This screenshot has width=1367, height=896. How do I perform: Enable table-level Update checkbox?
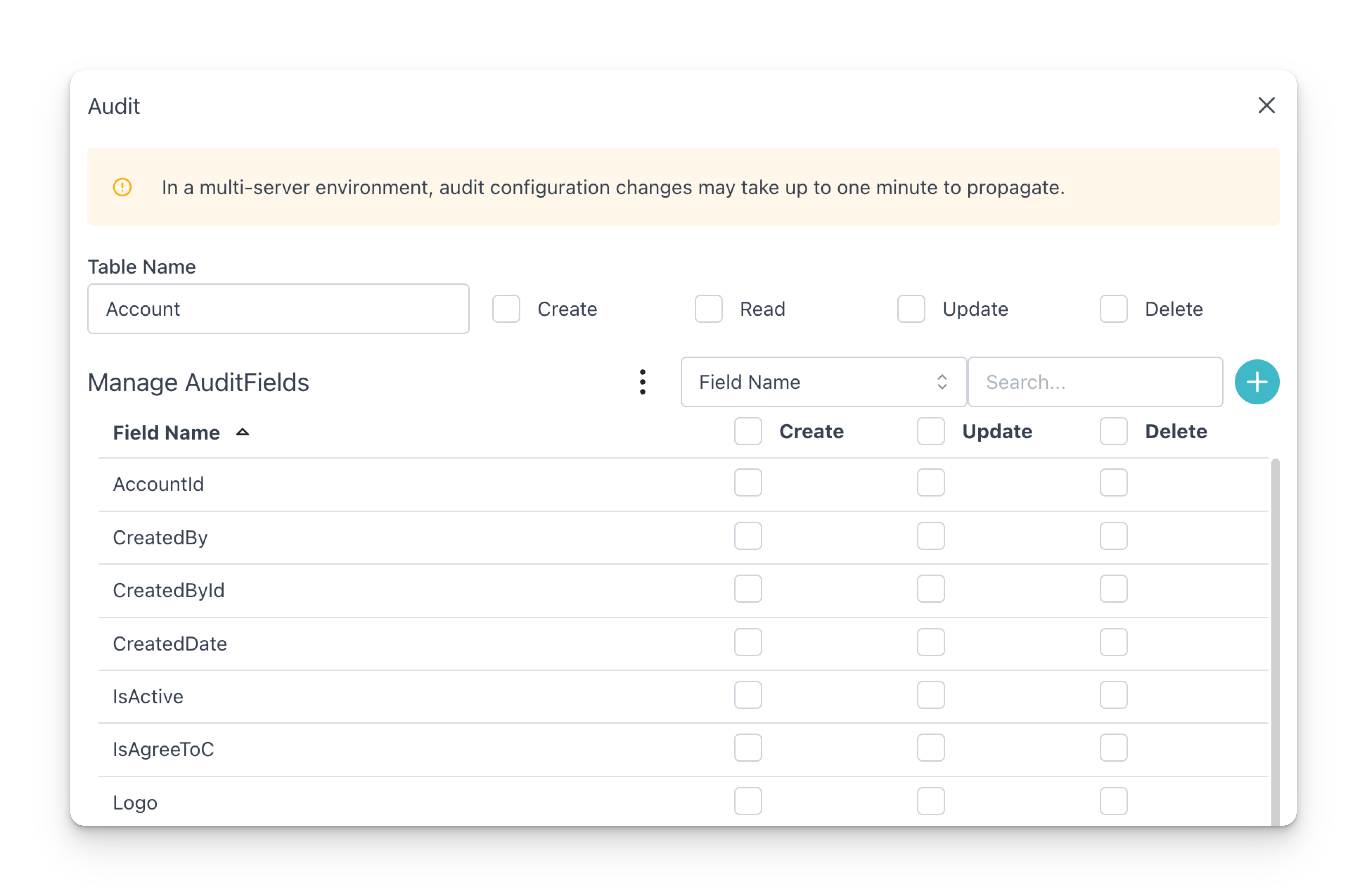tap(911, 309)
